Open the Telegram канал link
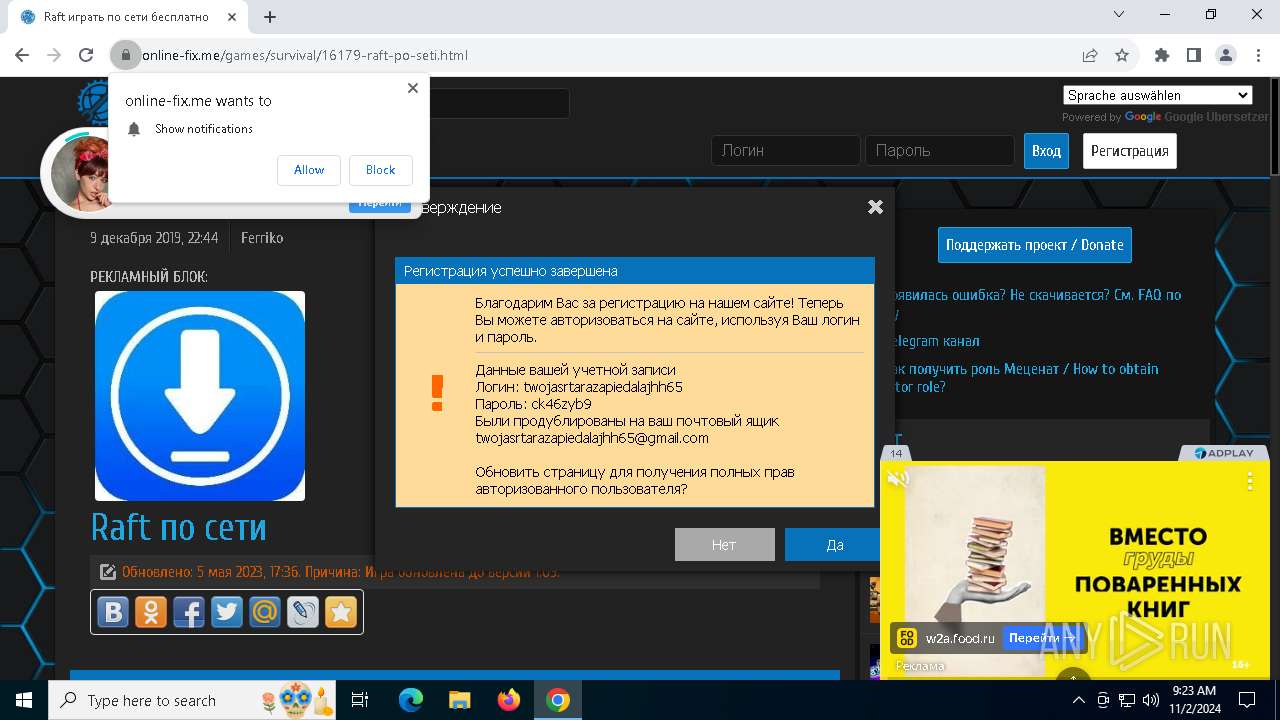This screenshot has width=1280, height=720. pyautogui.click(x=934, y=341)
